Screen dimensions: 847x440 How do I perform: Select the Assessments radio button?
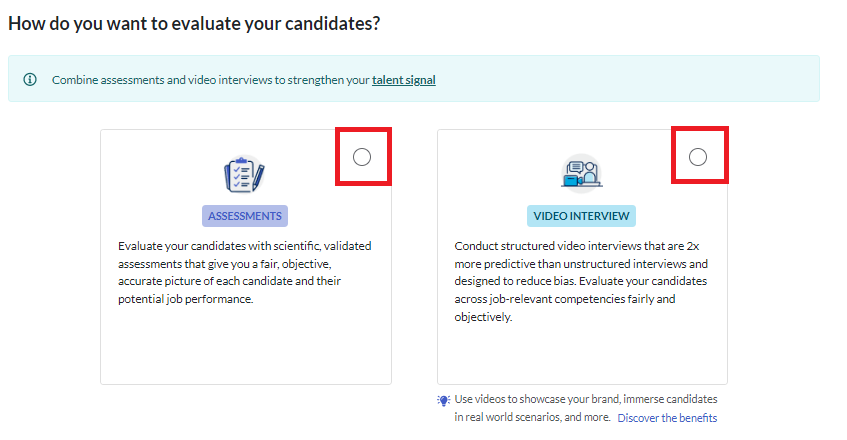(x=362, y=156)
